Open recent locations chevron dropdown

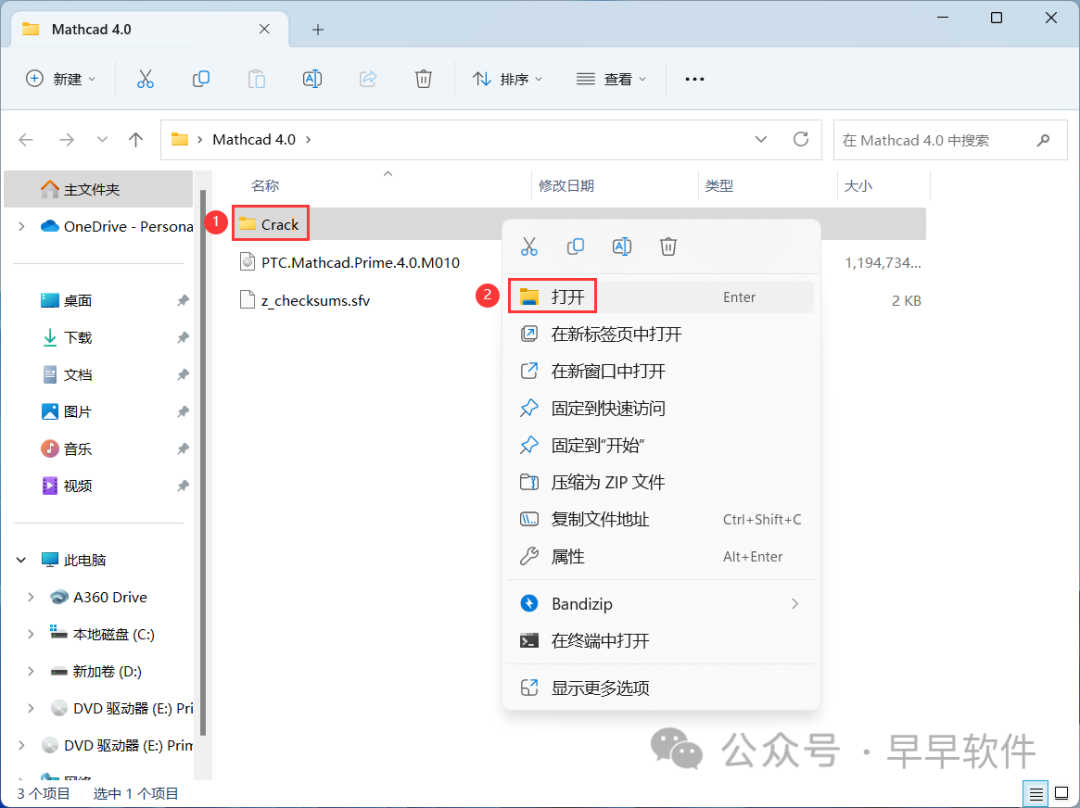102,140
